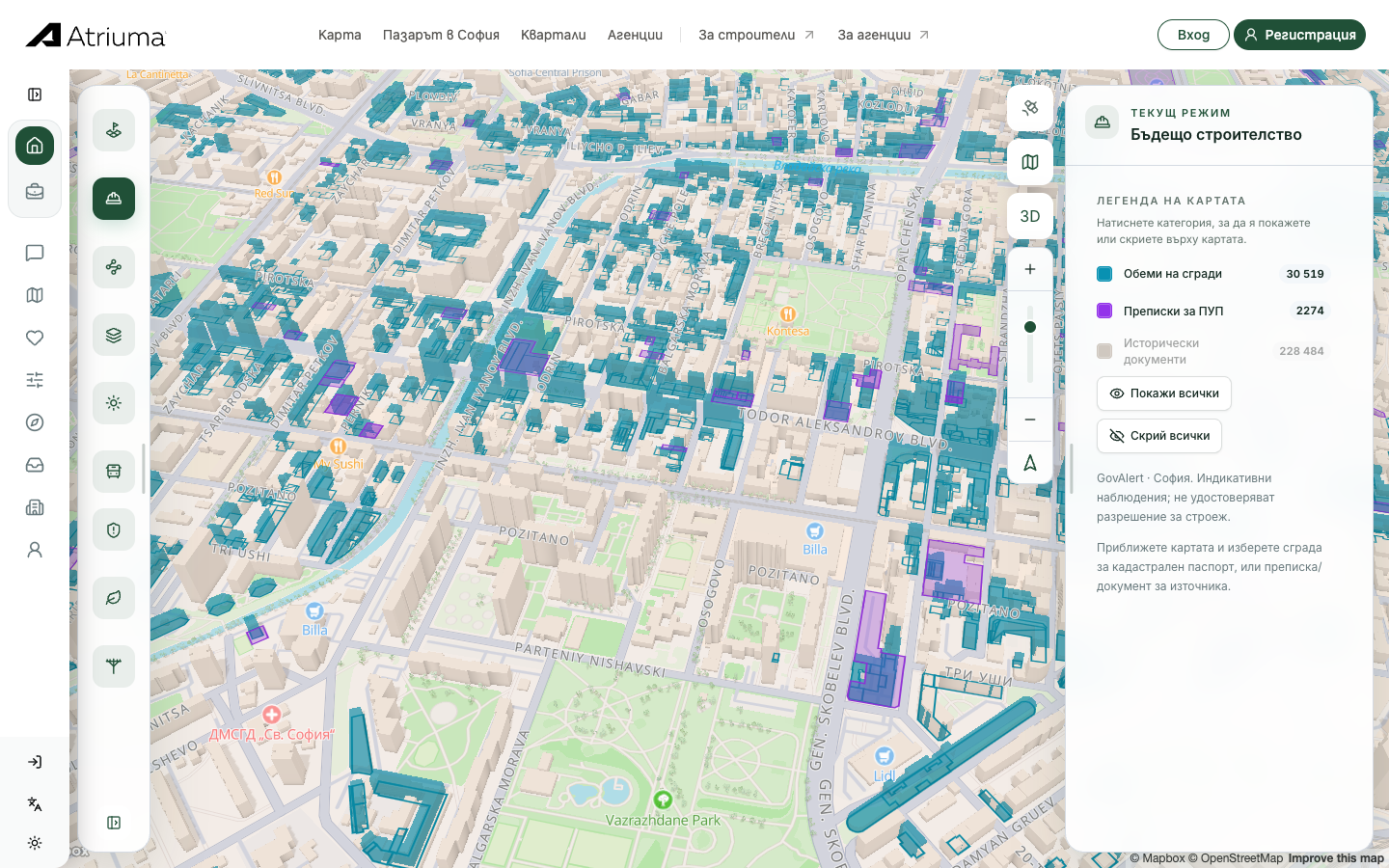This screenshot has width=1389, height=868.
Task: Zoom out the map with minus
Action: tap(1030, 420)
